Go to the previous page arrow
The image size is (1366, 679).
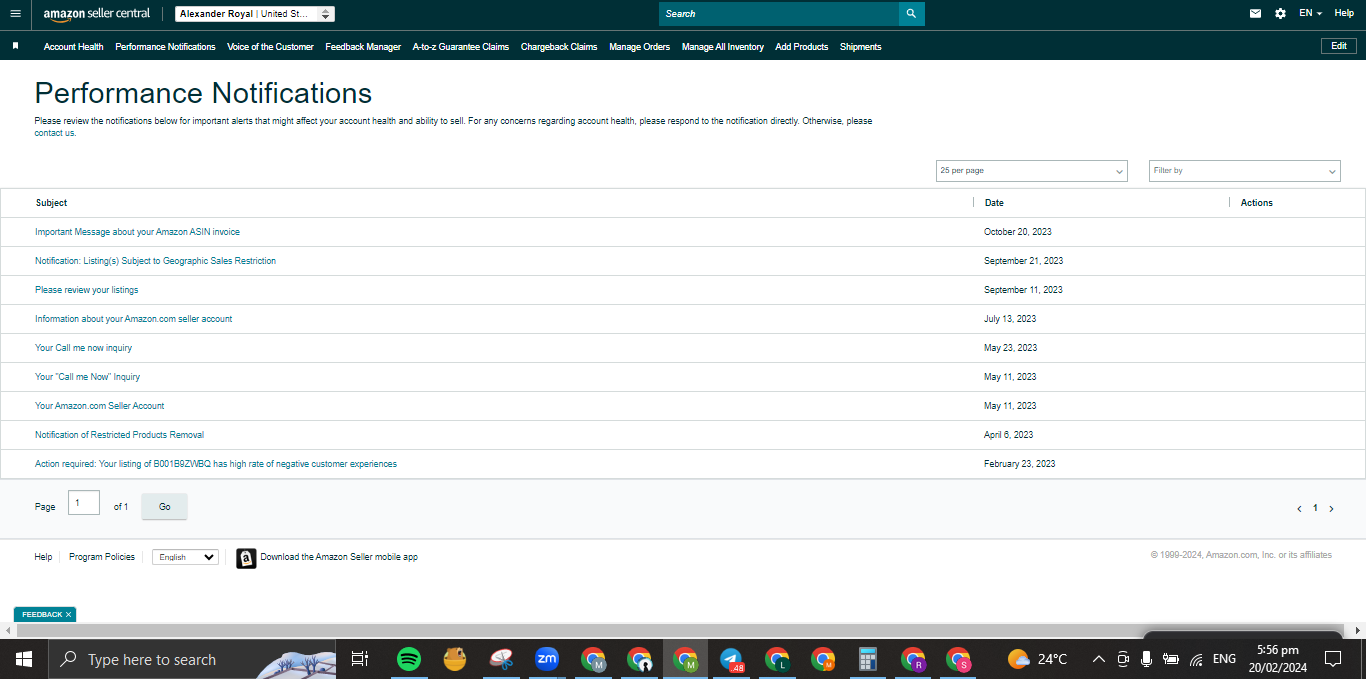click(x=1299, y=509)
